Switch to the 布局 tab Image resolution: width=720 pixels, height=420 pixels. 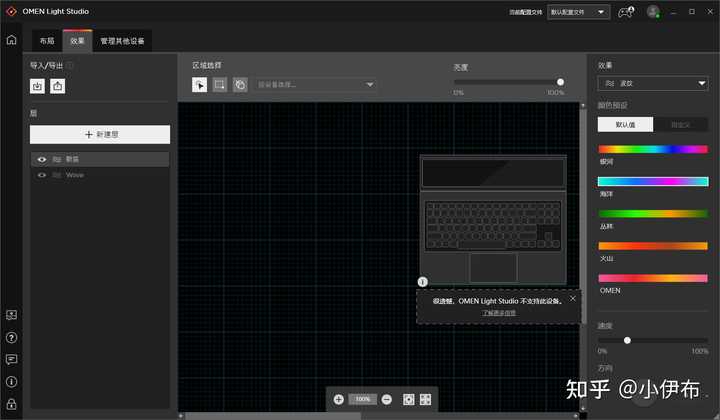(x=47, y=41)
